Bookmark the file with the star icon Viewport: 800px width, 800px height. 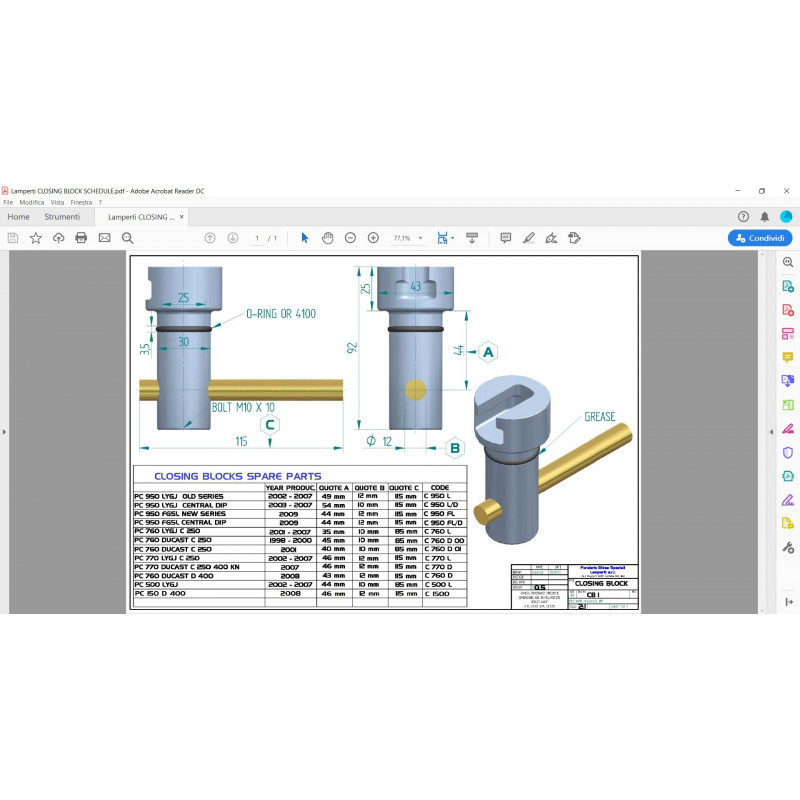[36, 238]
